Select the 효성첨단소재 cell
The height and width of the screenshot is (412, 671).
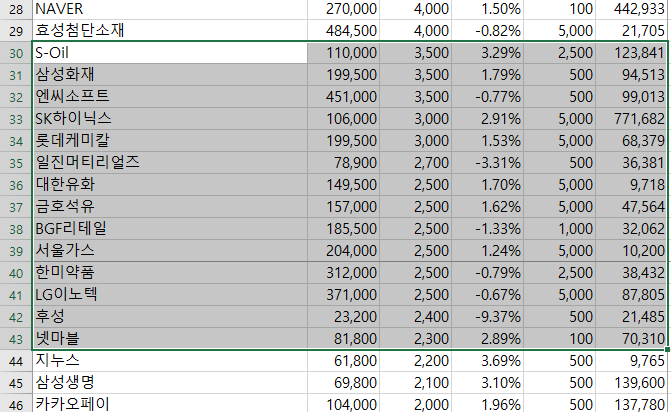170,31
